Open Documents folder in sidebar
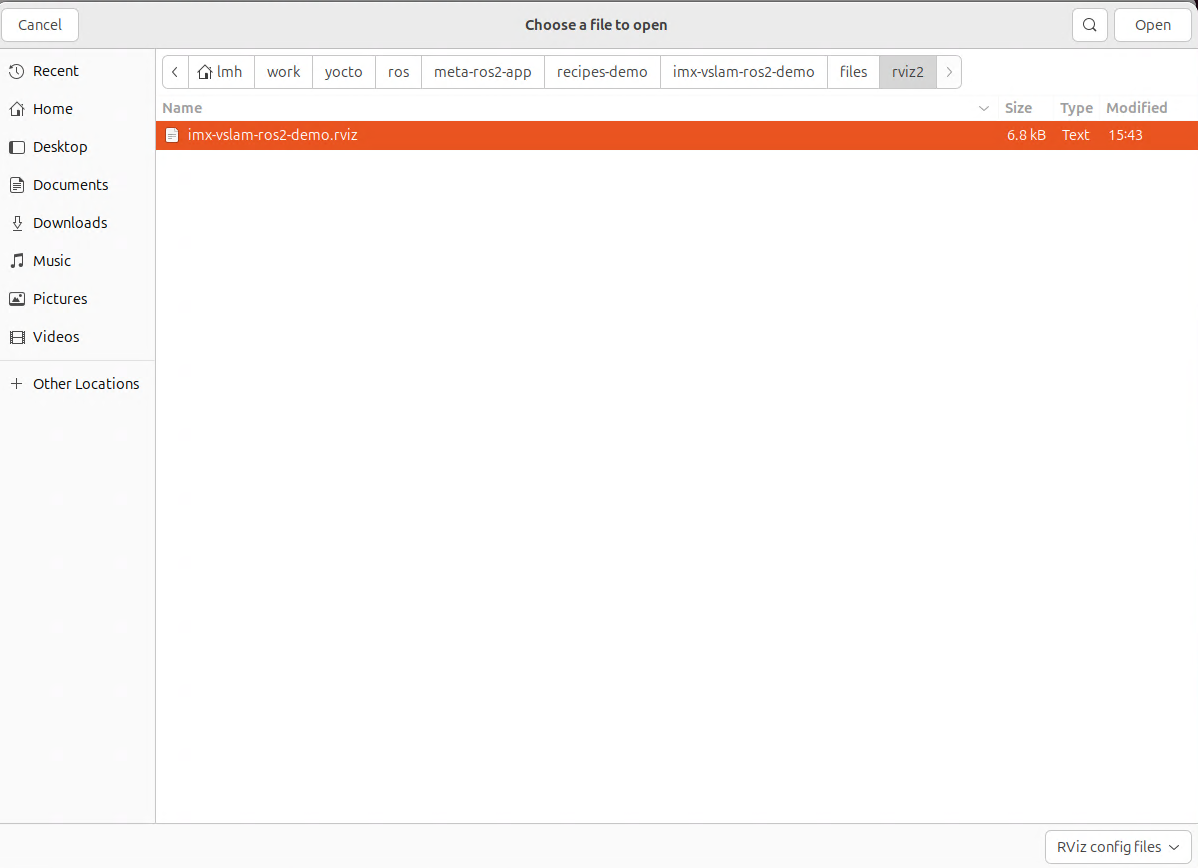 (x=70, y=185)
